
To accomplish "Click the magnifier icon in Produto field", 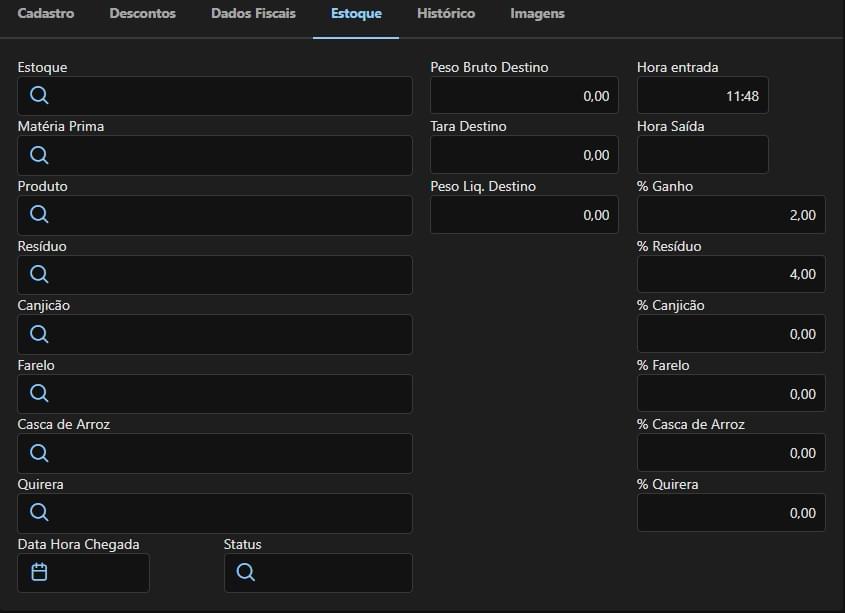I will coord(39,215).
